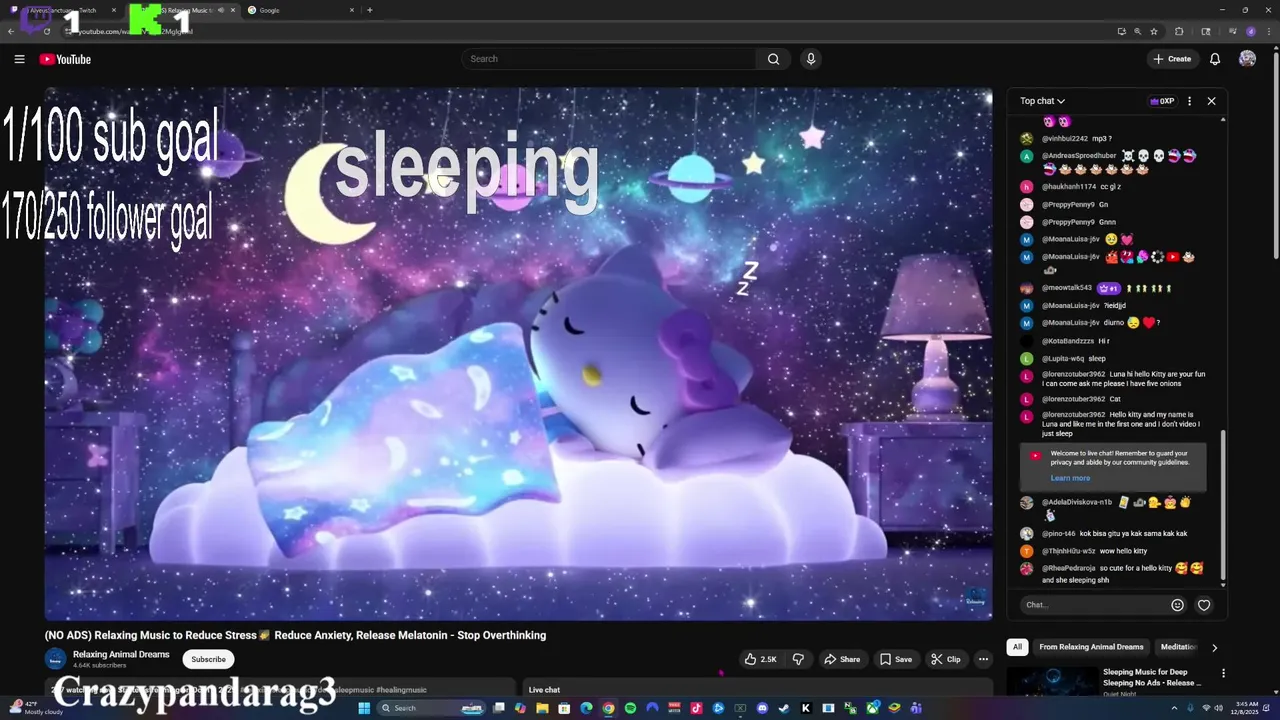Click chat username @lorenzotuber3962 'Cat' message
This screenshot has height=720, width=1280.
coord(1073,399)
